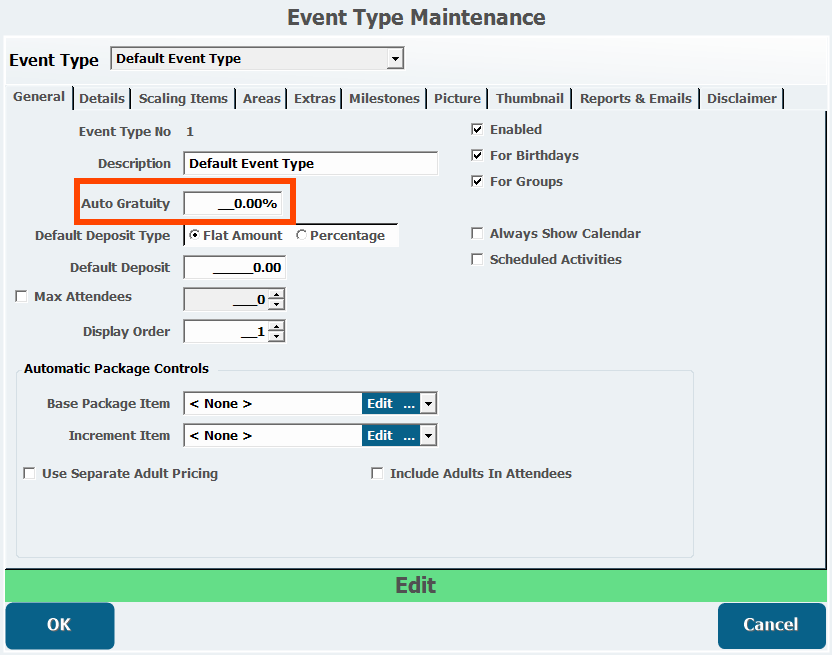This screenshot has width=832, height=655.
Task: Select the Percentage deposit type option
Action: click(x=301, y=235)
